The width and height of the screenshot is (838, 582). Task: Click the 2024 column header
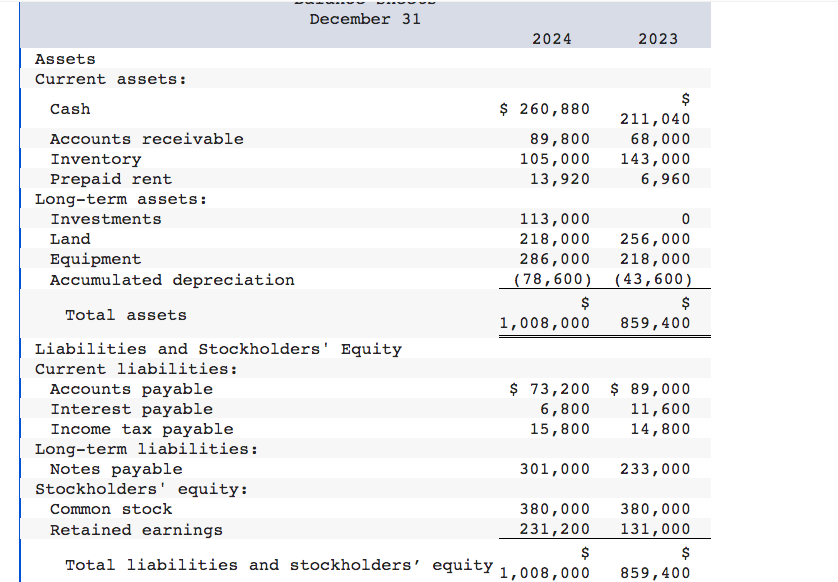[553, 38]
